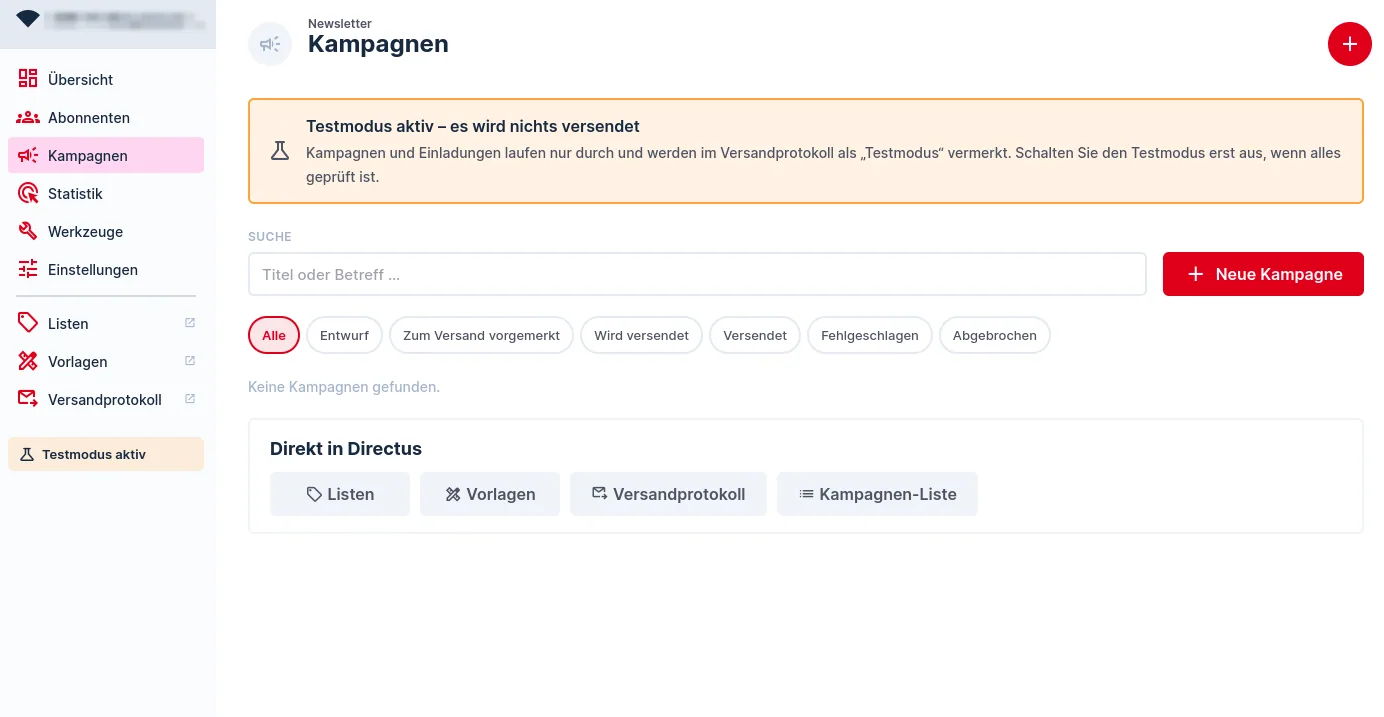Filter by Versendet status
This screenshot has width=1384, height=717.
(755, 335)
